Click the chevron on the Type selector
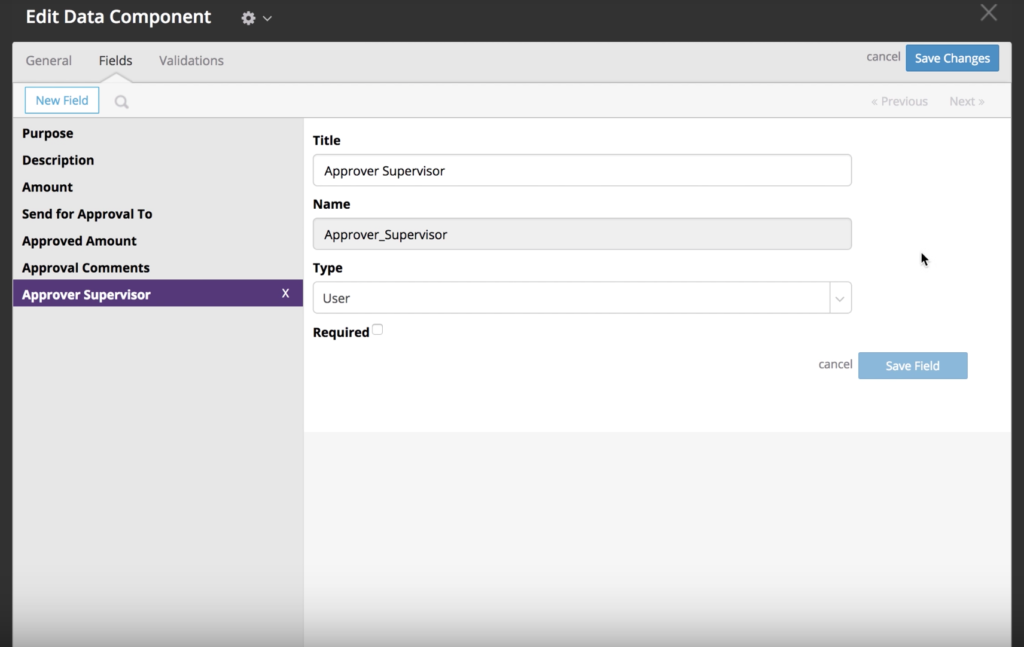This screenshot has height=647, width=1024. (839, 297)
